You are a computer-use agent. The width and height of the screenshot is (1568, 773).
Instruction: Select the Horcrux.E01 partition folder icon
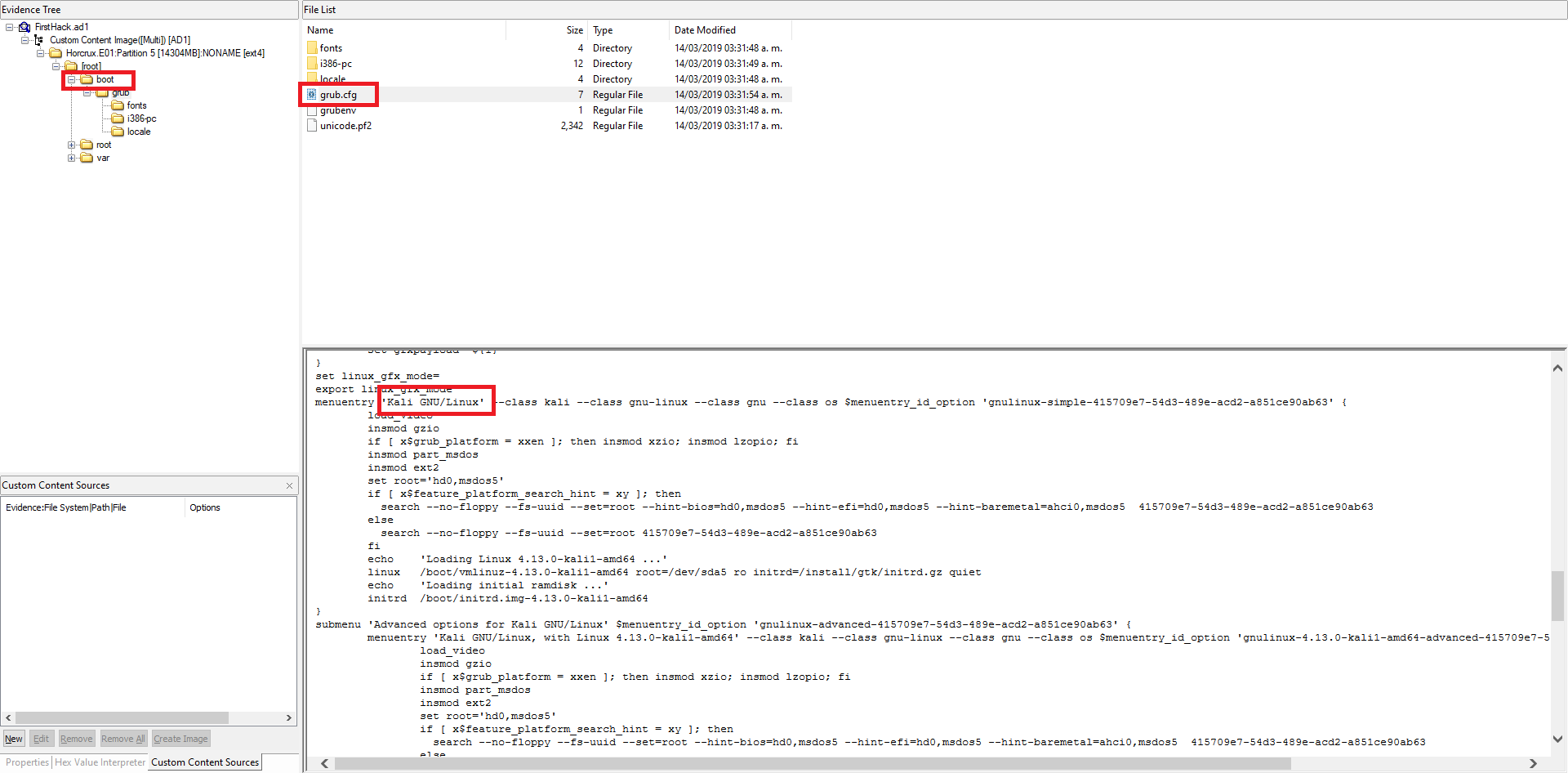(x=56, y=53)
